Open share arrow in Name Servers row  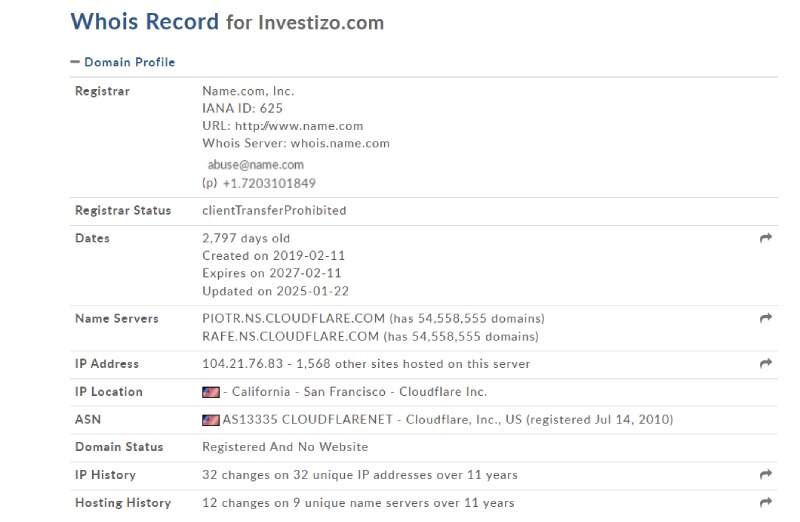pos(765,318)
